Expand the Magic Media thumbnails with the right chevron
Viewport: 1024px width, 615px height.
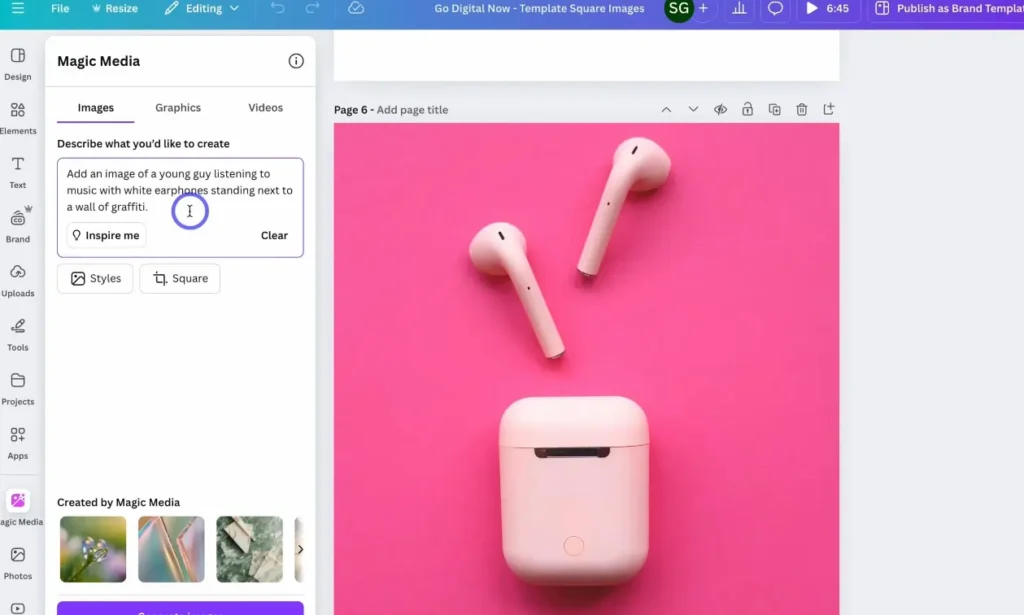tap(300, 549)
